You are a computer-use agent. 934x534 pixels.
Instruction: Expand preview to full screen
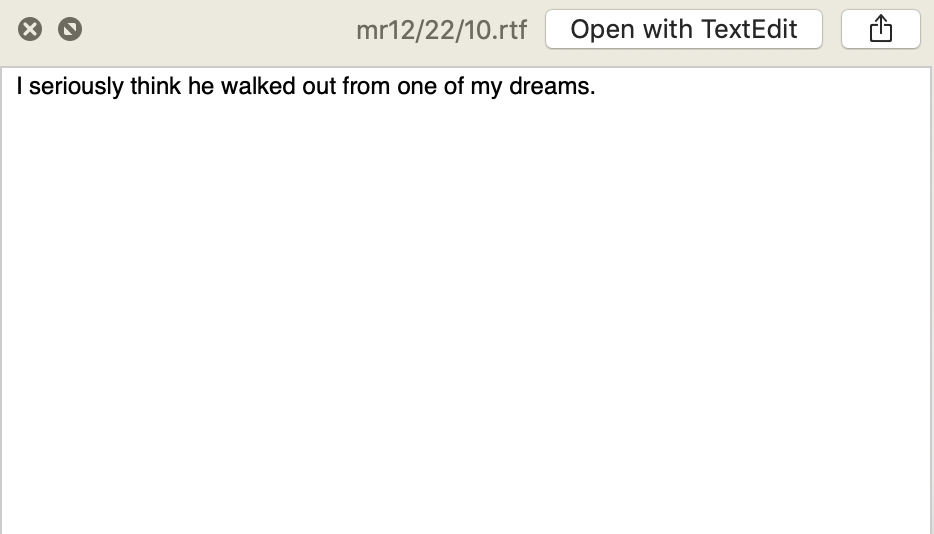click(70, 29)
